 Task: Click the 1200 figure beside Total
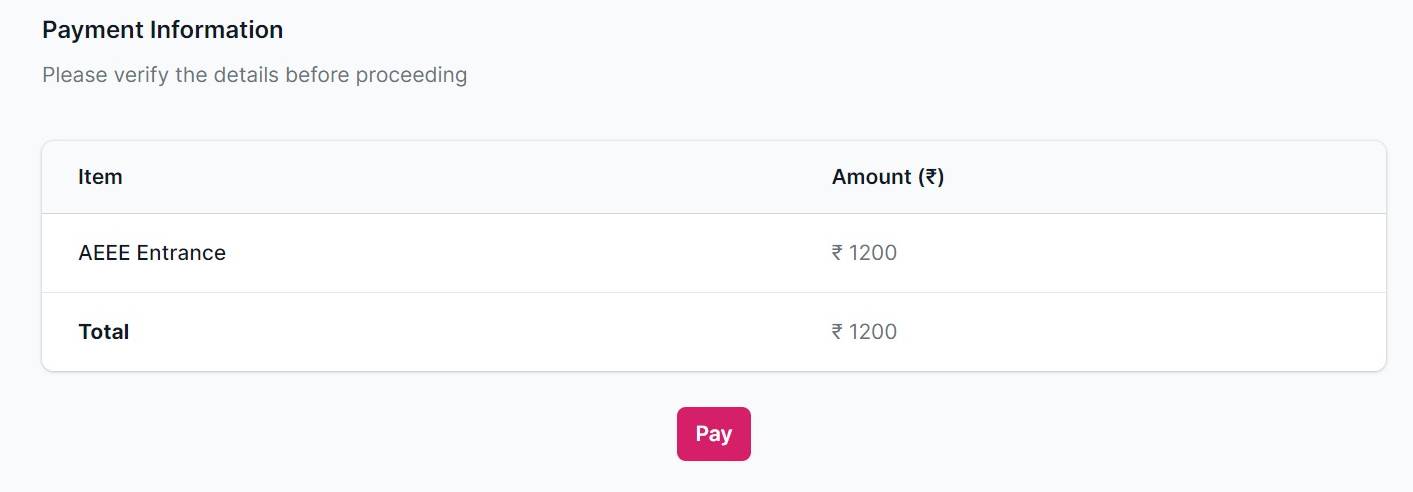click(873, 332)
